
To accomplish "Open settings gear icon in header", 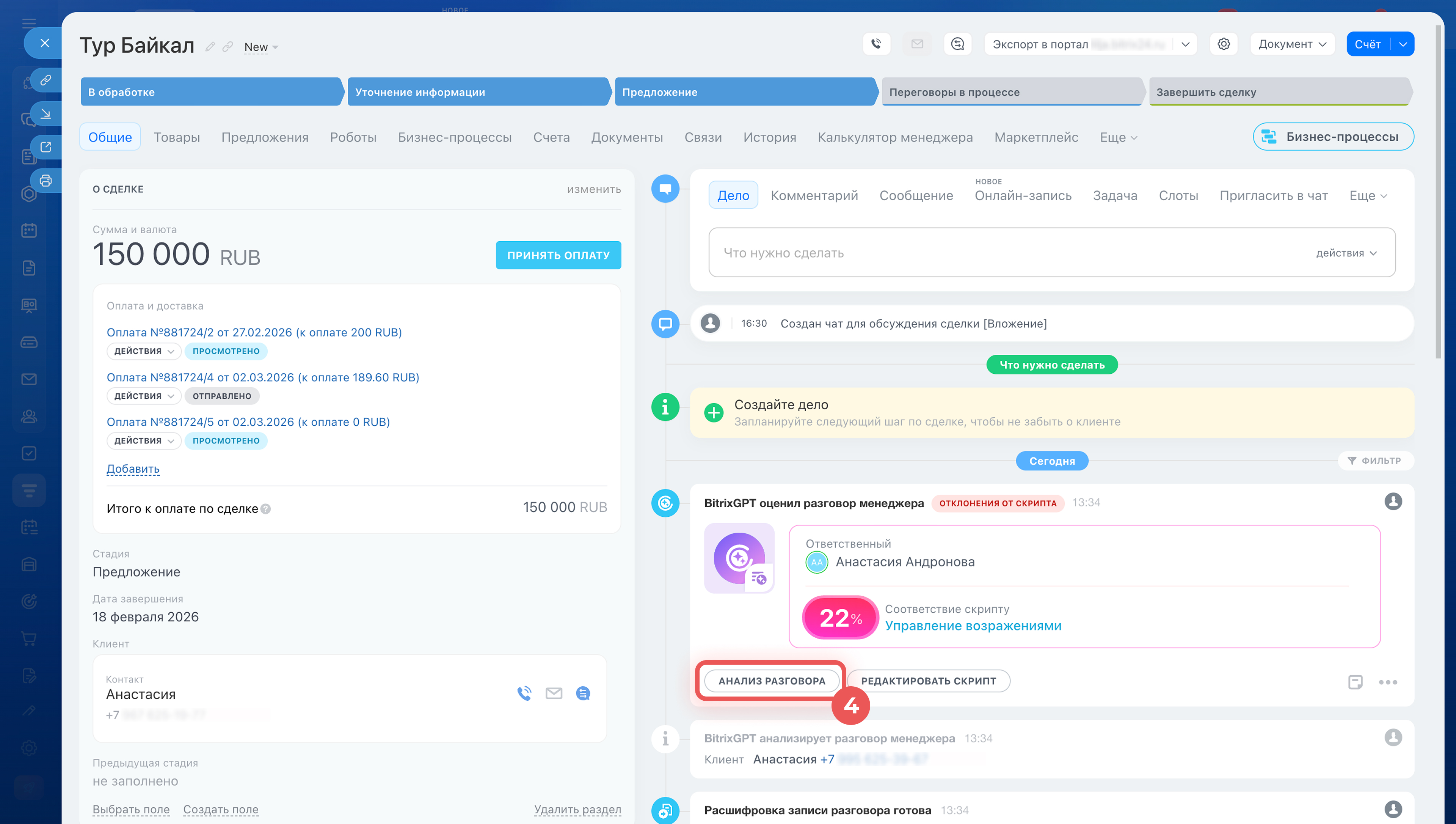I will [x=1224, y=44].
